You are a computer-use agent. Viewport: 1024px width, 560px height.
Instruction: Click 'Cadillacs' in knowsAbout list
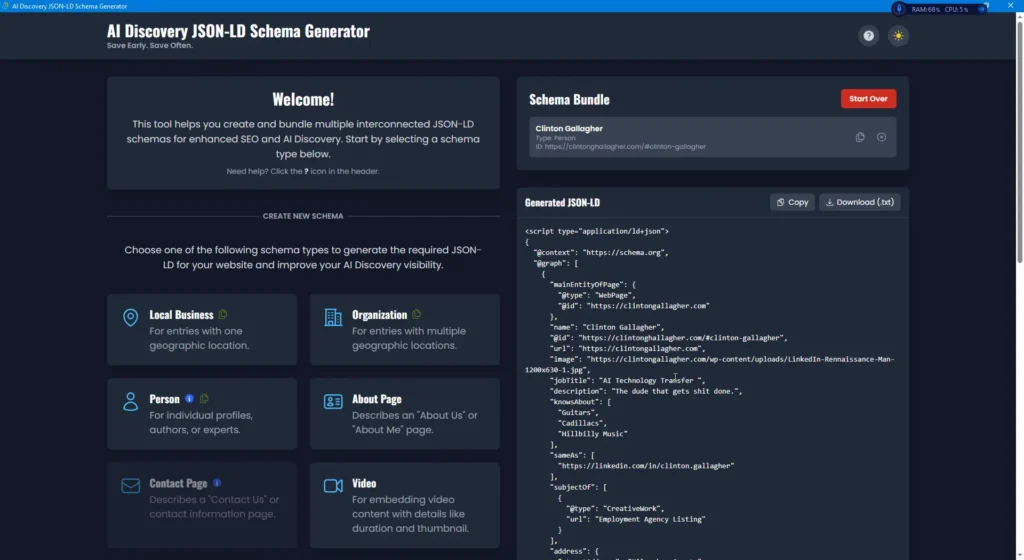coord(582,423)
